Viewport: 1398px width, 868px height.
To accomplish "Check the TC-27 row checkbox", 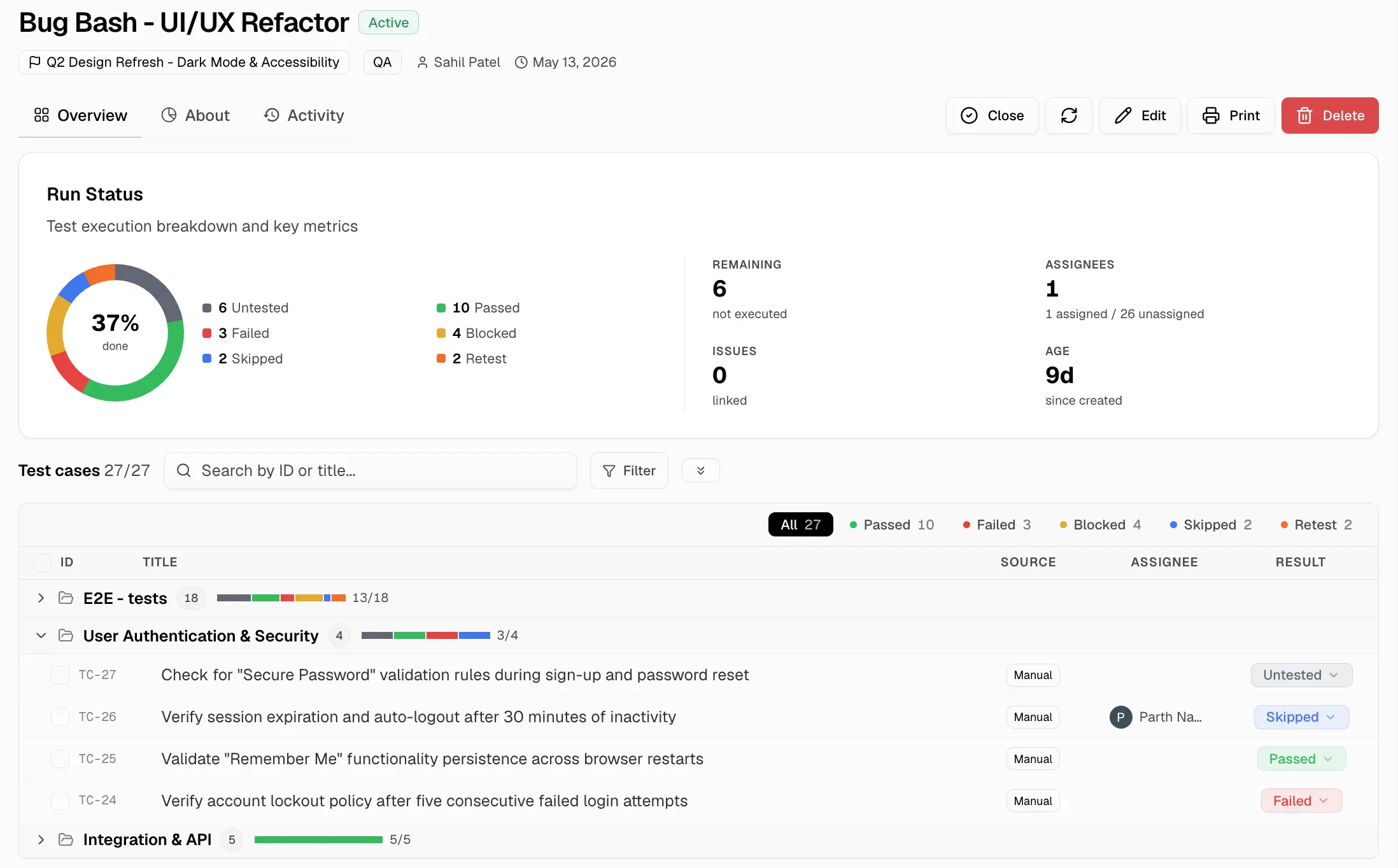I will 60,675.
